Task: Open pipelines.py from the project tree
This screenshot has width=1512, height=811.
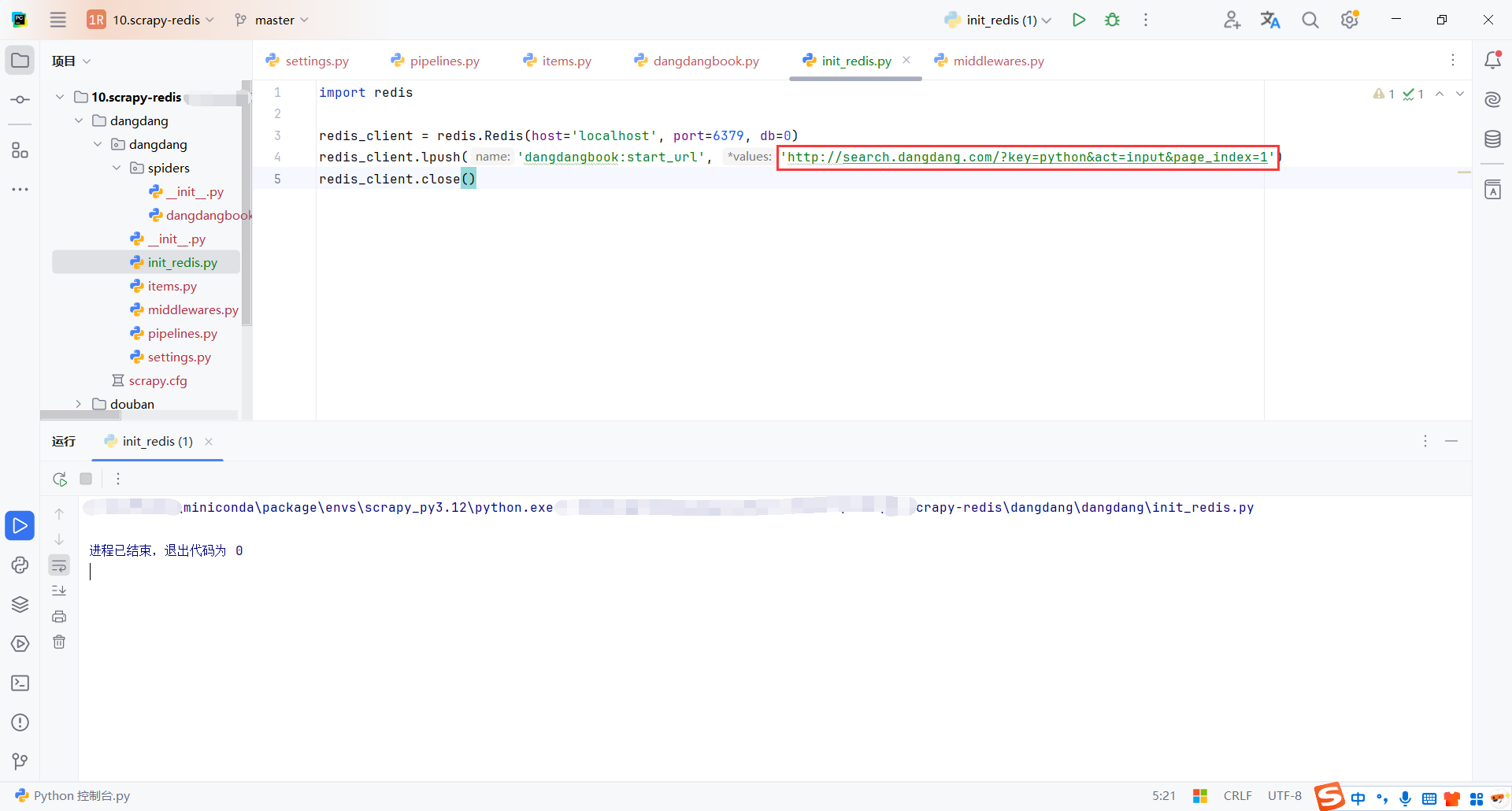Action: (x=174, y=333)
